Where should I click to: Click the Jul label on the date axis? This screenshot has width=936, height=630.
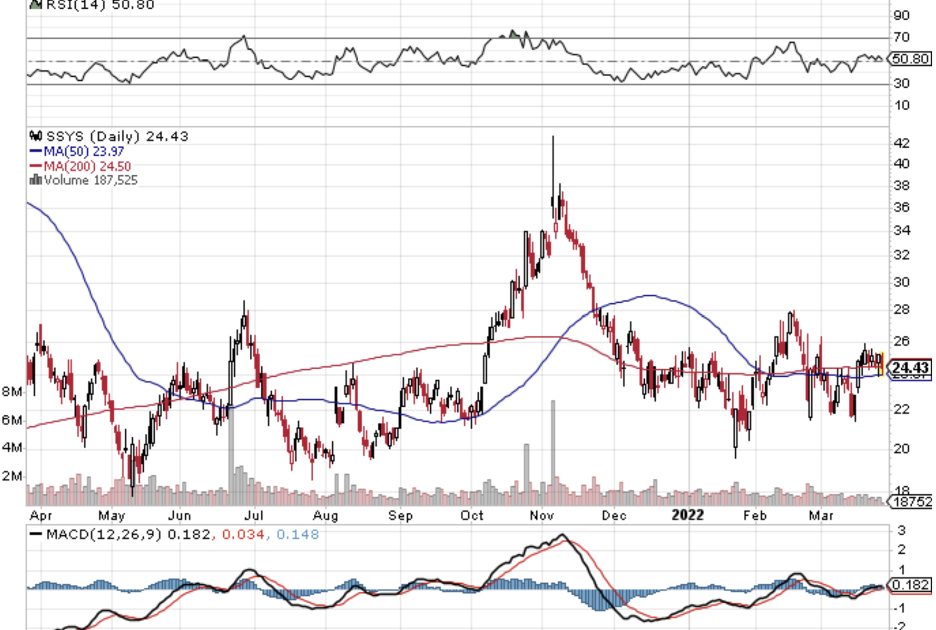tap(254, 515)
